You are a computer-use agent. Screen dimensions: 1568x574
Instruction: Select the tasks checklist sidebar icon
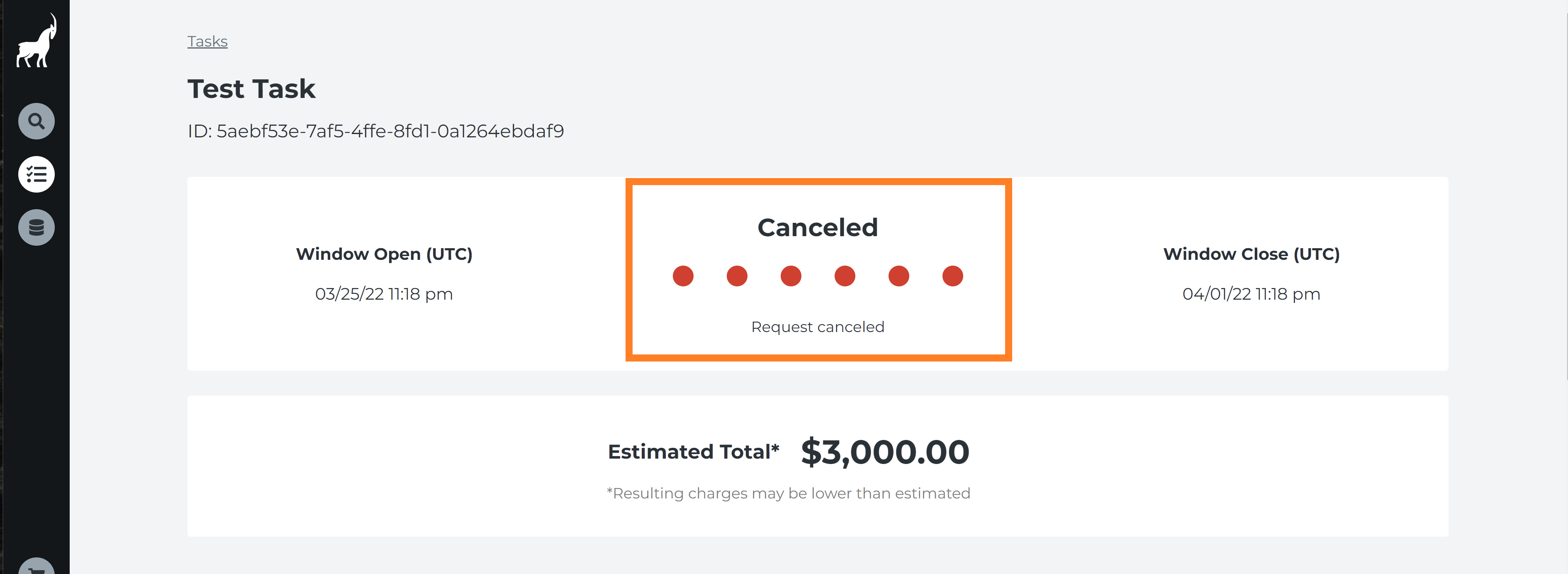coord(37,174)
